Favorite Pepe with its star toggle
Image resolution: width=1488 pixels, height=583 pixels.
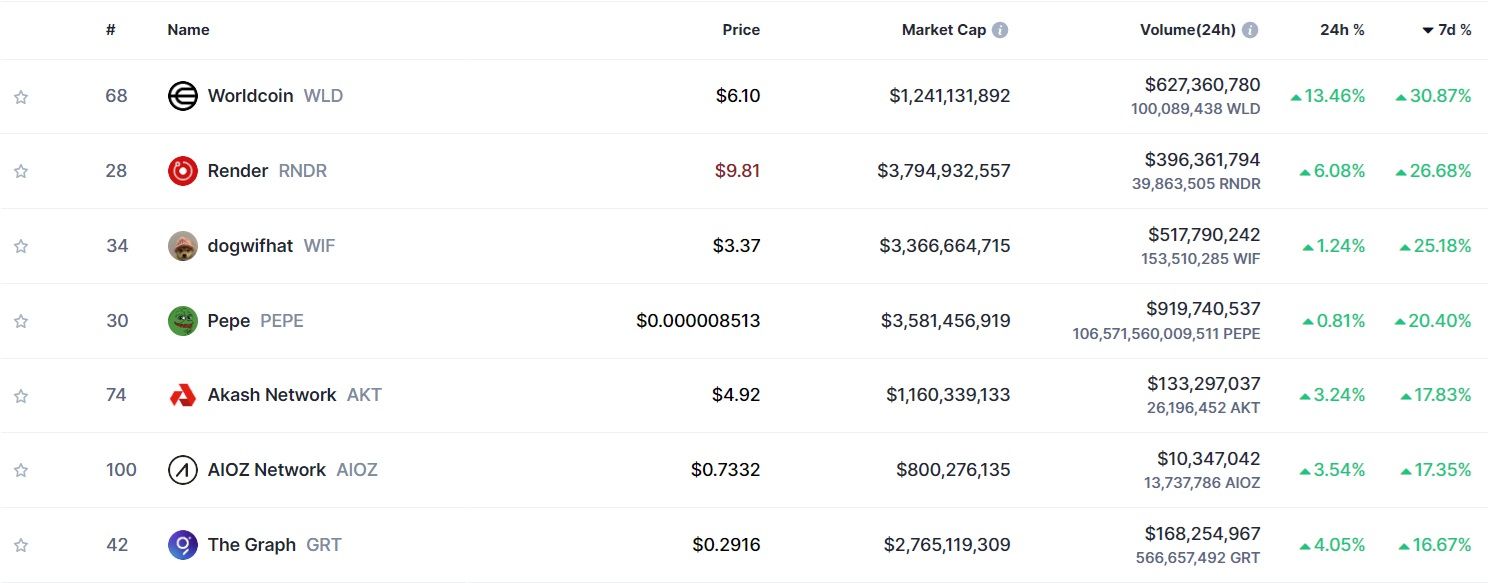tap(21, 321)
